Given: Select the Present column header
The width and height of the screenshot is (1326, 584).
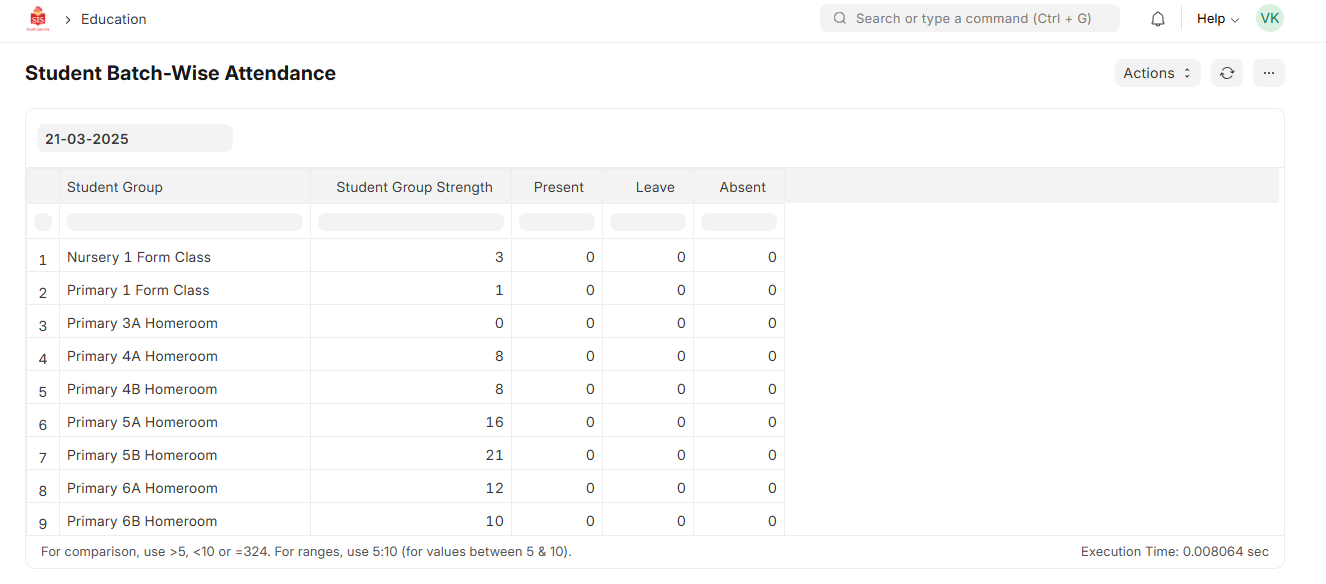Looking at the screenshot, I should click(558, 187).
